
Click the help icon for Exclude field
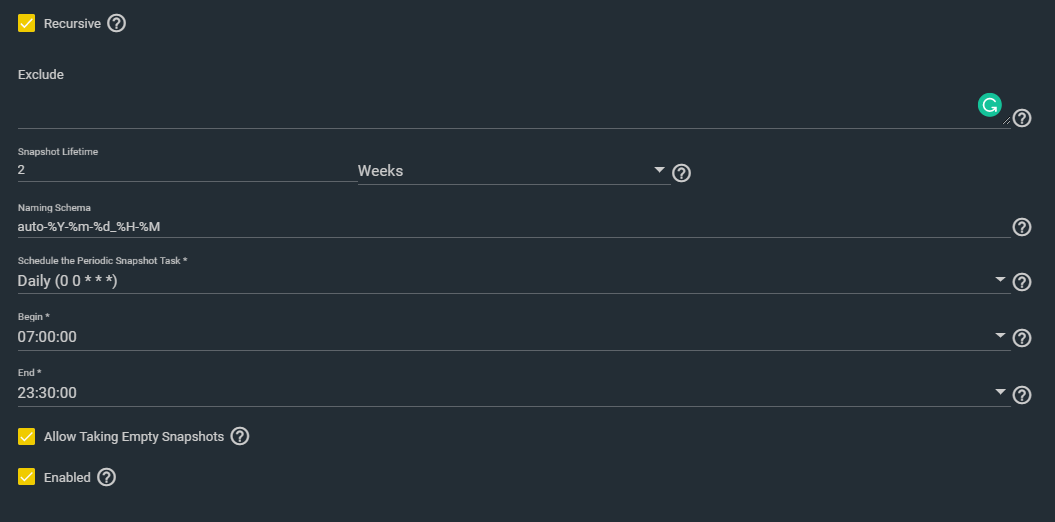(x=1022, y=118)
